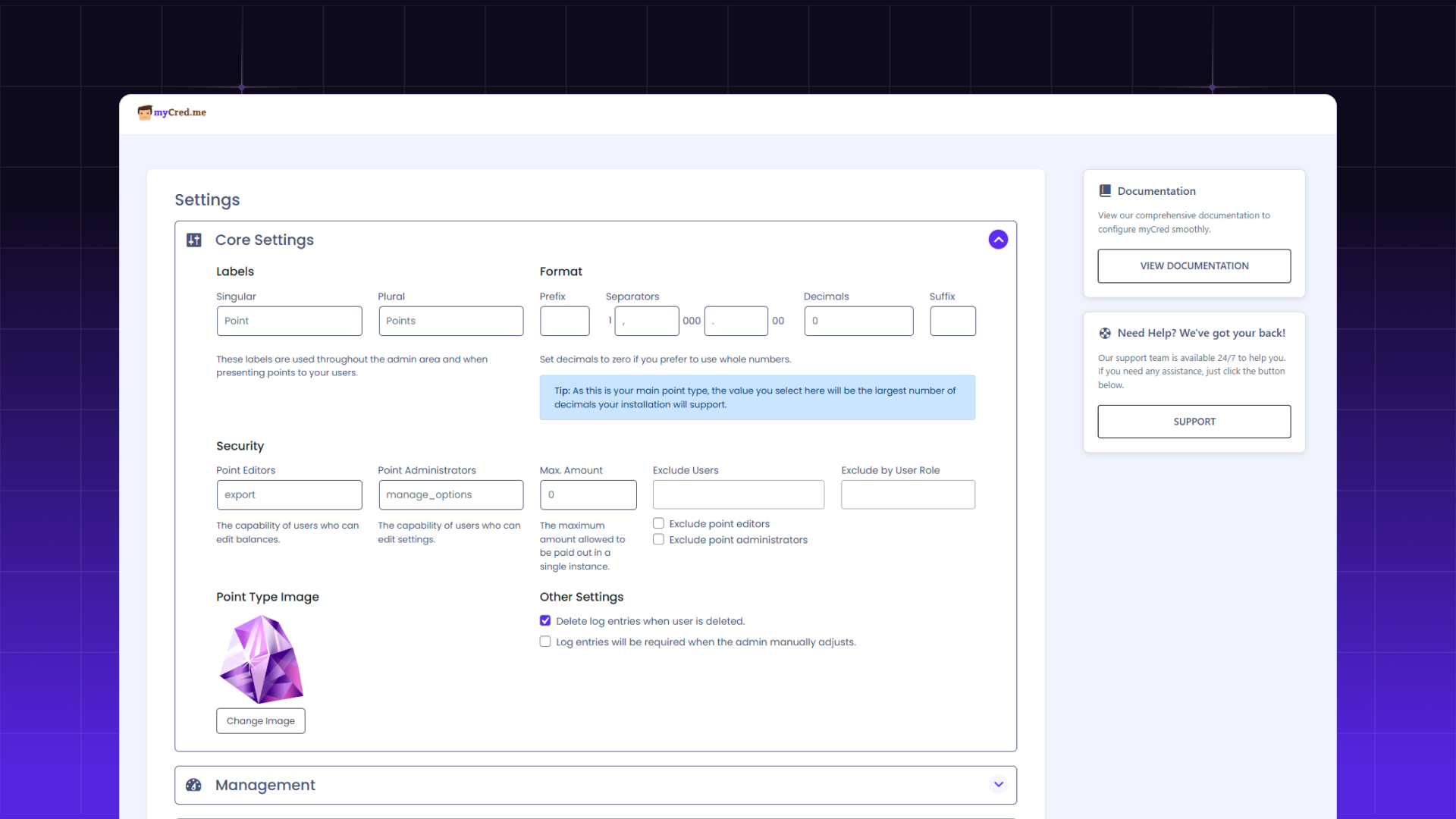This screenshot has width=1456, height=819.
Task: Click the Change Image button
Action: (260, 720)
